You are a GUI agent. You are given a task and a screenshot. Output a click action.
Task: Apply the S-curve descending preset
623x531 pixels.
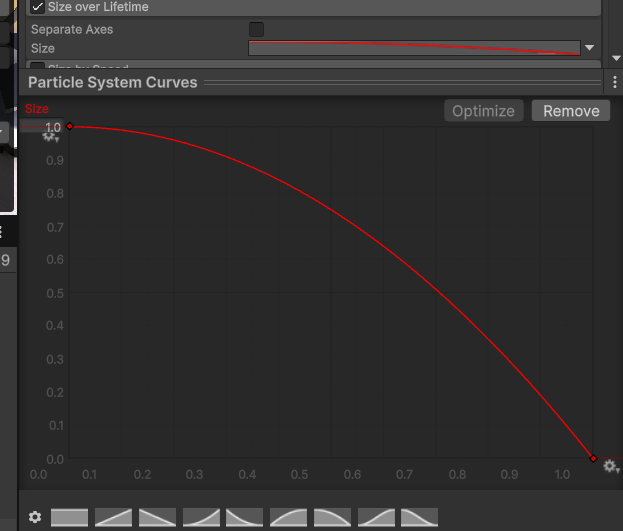click(420, 517)
